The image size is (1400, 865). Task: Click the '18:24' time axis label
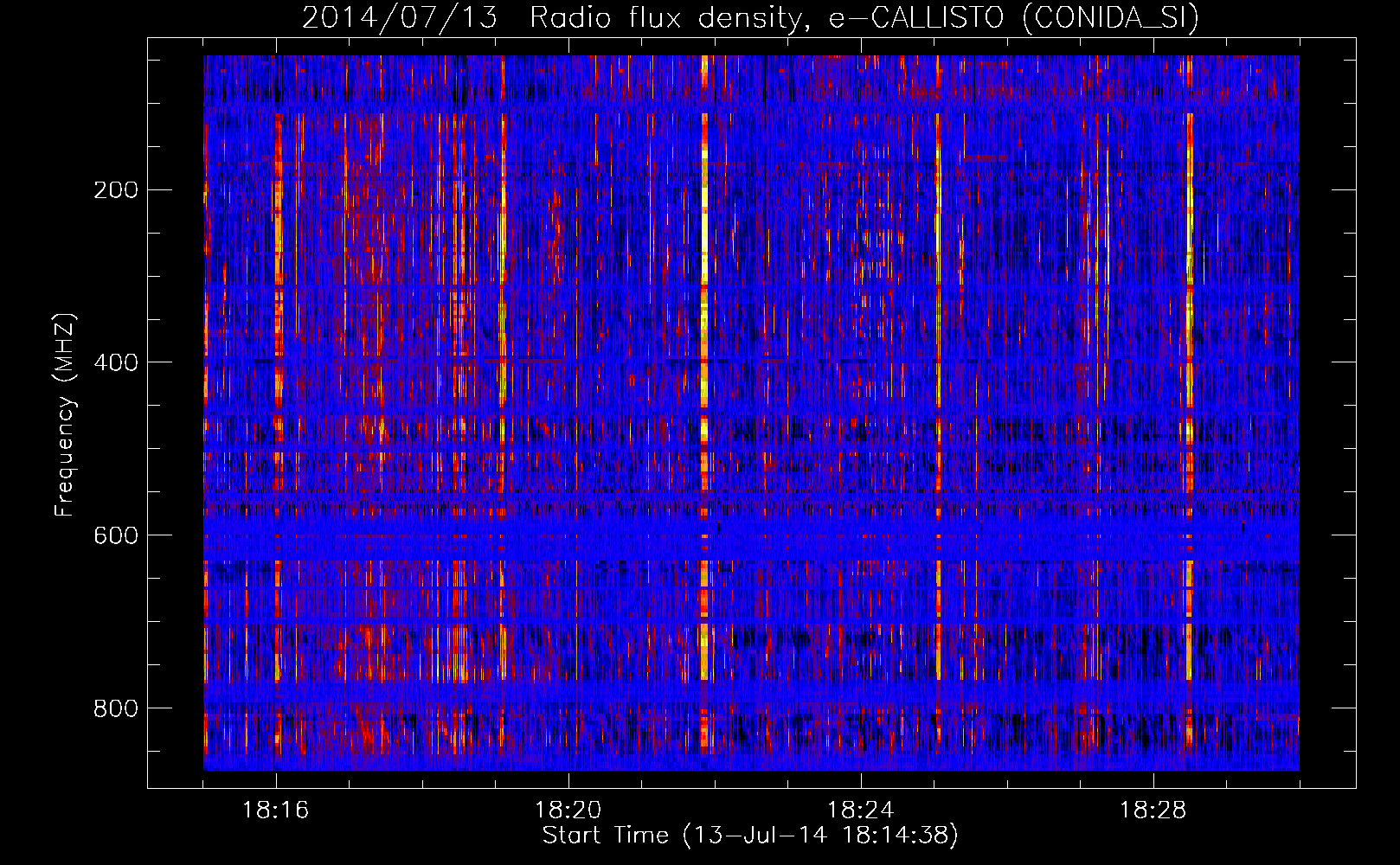pos(860,811)
